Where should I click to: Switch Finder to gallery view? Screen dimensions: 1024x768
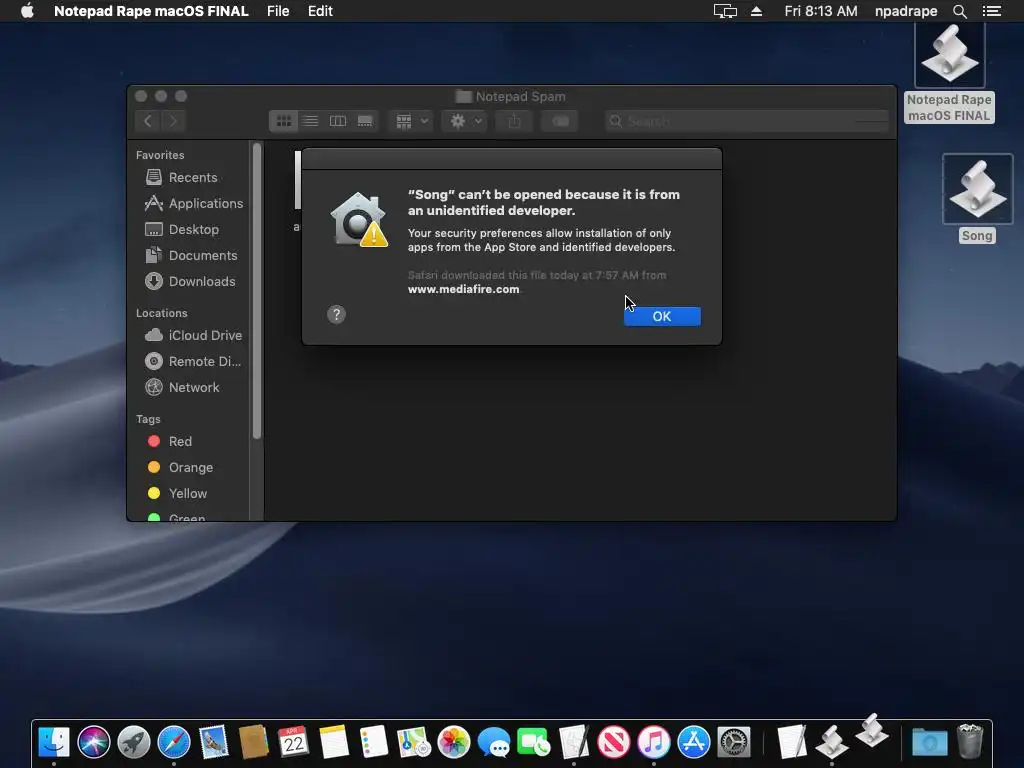pos(365,121)
